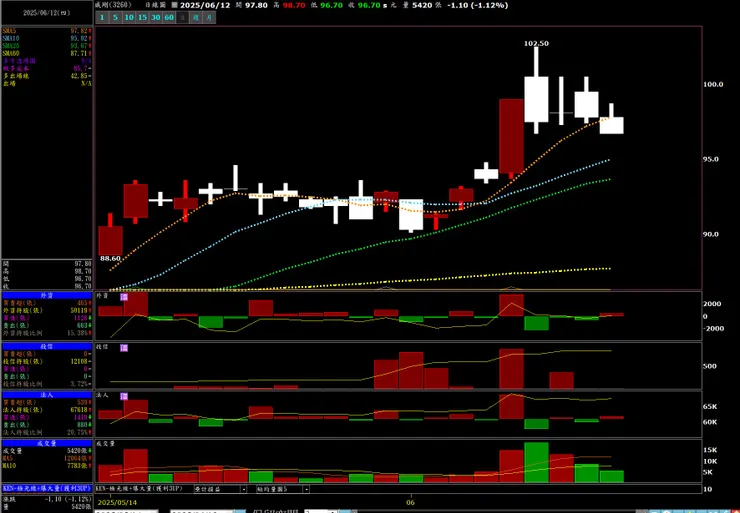The width and height of the screenshot is (740, 513).
Task: Click the 500 label on the 投信 axis
Action: tap(710, 366)
